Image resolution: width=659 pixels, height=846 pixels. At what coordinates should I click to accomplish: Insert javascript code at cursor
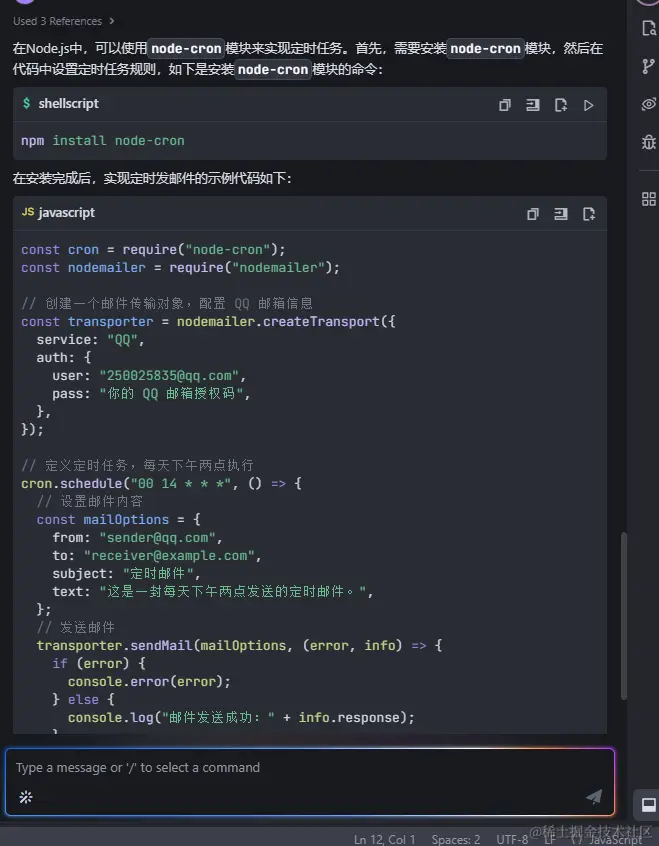point(561,214)
